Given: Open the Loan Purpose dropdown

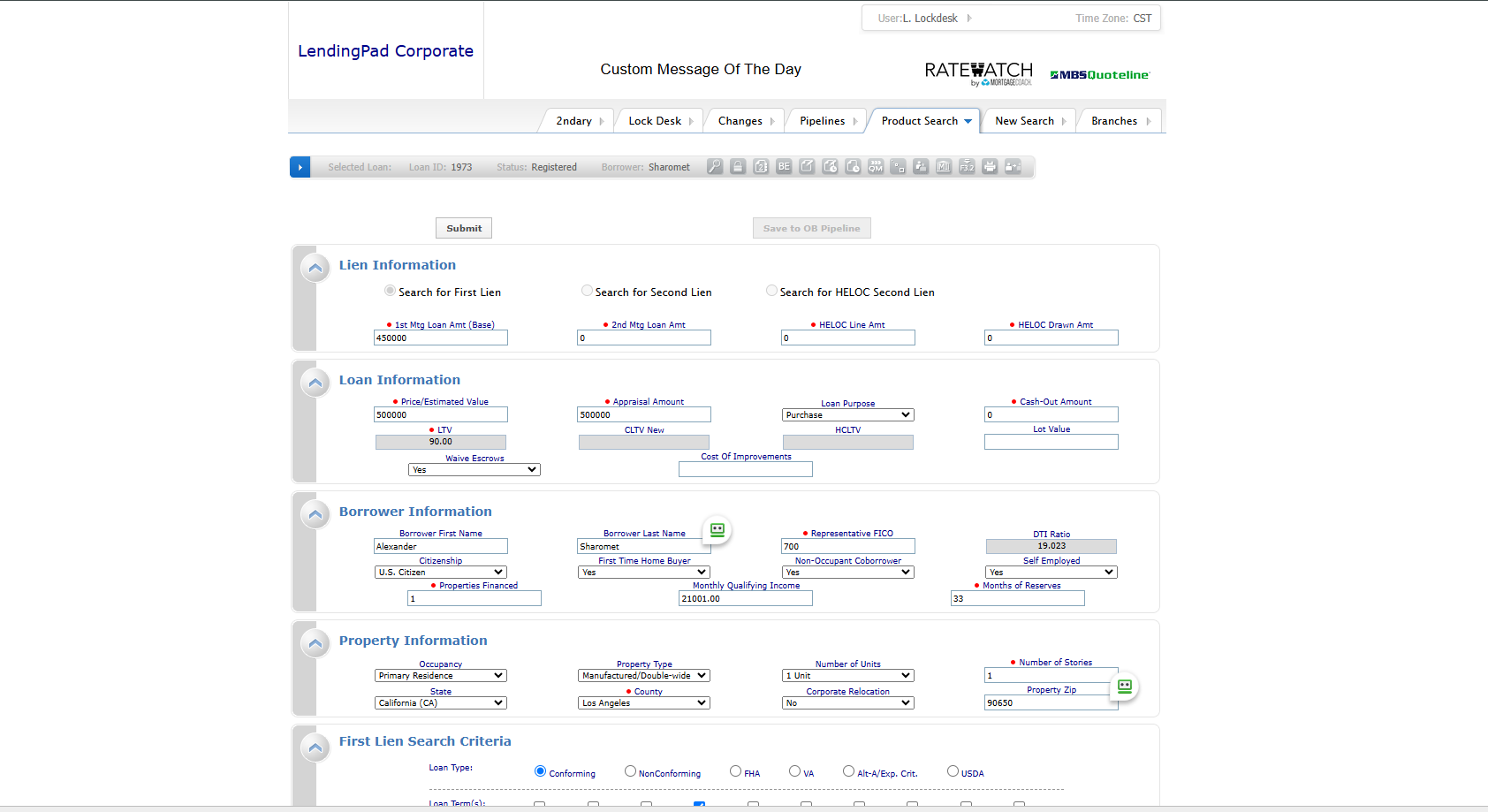Looking at the screenshot, I should tap(847, 415).
